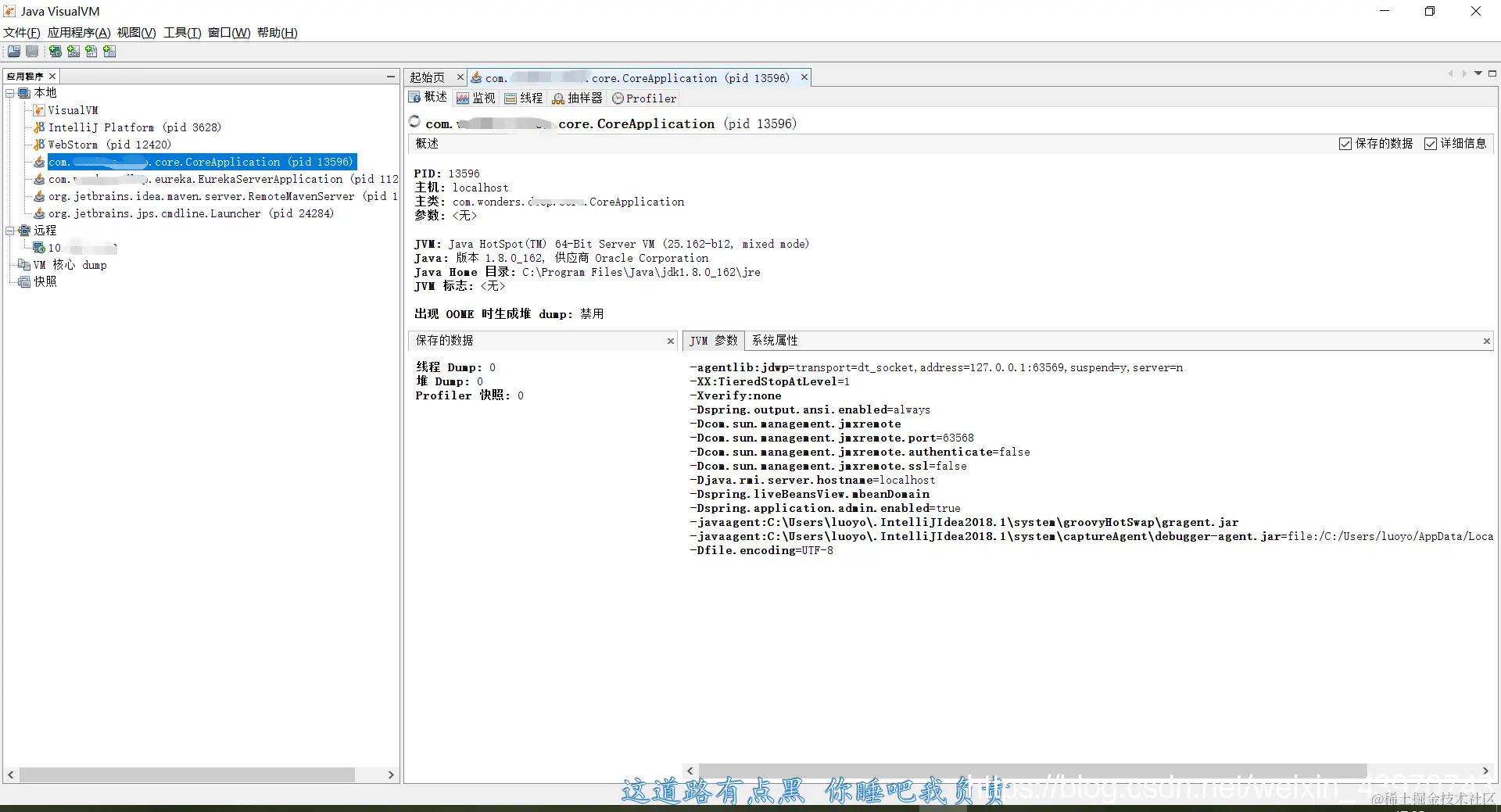The height and width of the screenshot is (812, 1501).
Task: Open the 工具(T) menu
Action: (182, 33)
